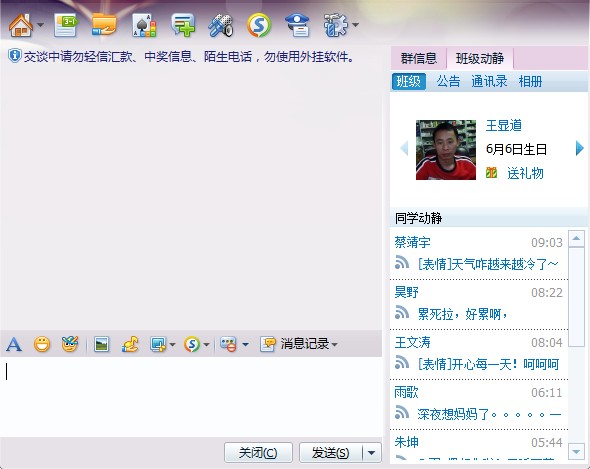Open the group home page house icon
Screen dimensions: 590x469
click(21, 25)
